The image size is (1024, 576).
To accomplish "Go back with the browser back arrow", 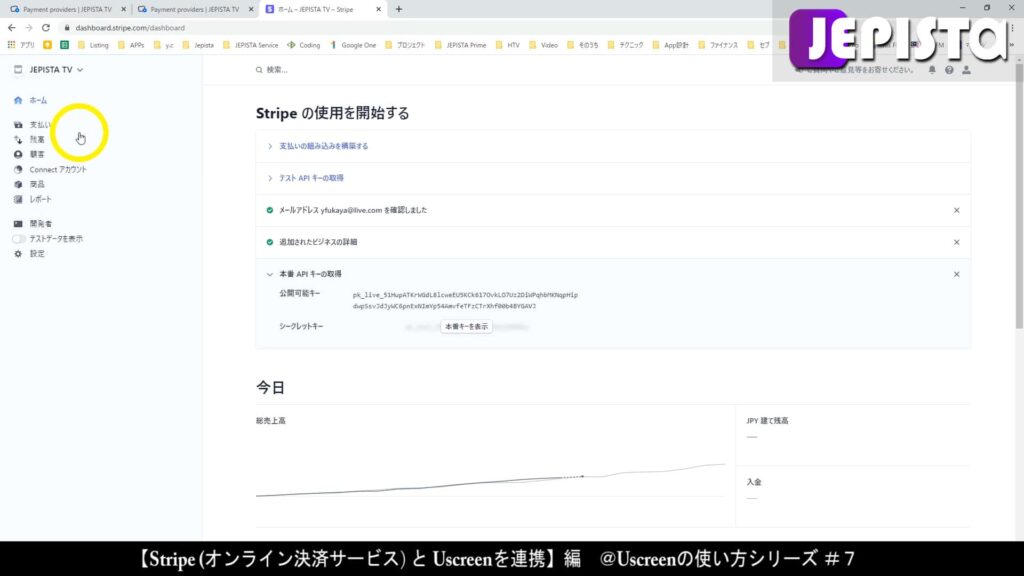I will pyautogui.click(x=12, y=28).
